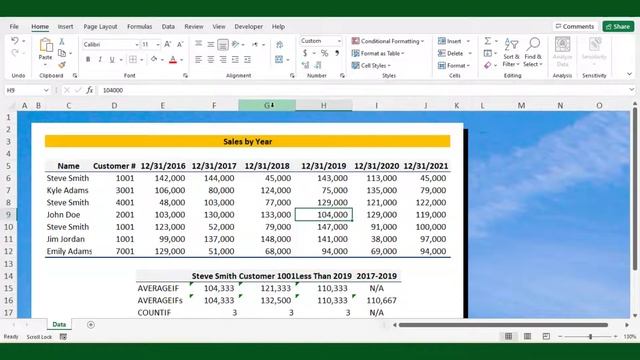Open the Borders icon
Viewport: 640px width, 360px height.
pyautogui.click(x=133, y=60)
